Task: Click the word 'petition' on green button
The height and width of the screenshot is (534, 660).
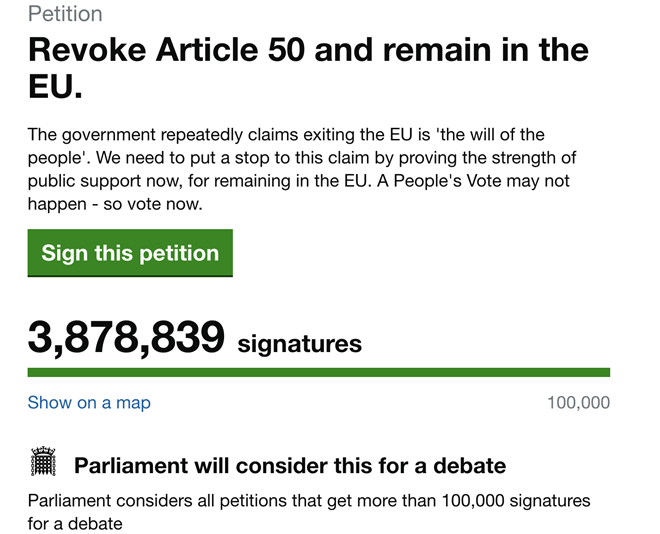Action: tap(179, 253)
